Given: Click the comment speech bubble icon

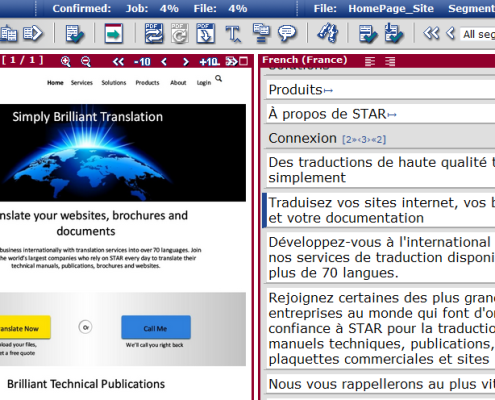Looking at the screenshot, I should (287, 33).
